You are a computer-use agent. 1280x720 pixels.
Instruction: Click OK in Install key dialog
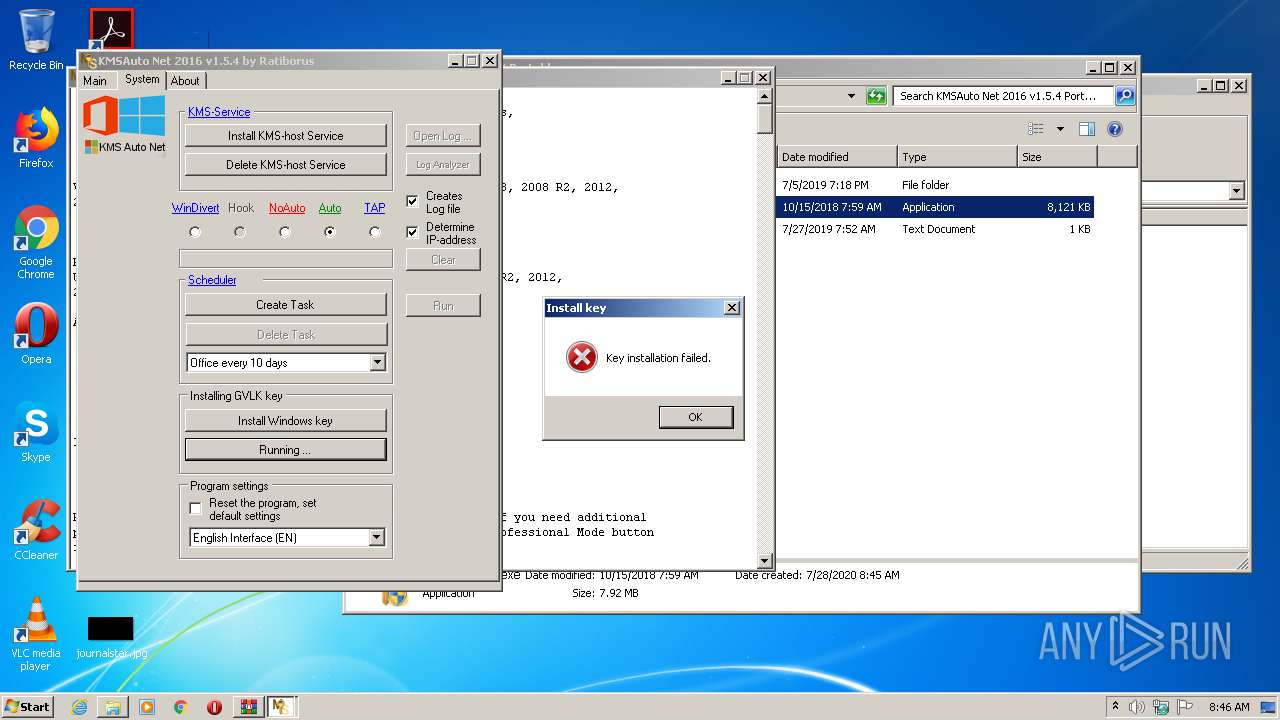[x=696, y=417]
